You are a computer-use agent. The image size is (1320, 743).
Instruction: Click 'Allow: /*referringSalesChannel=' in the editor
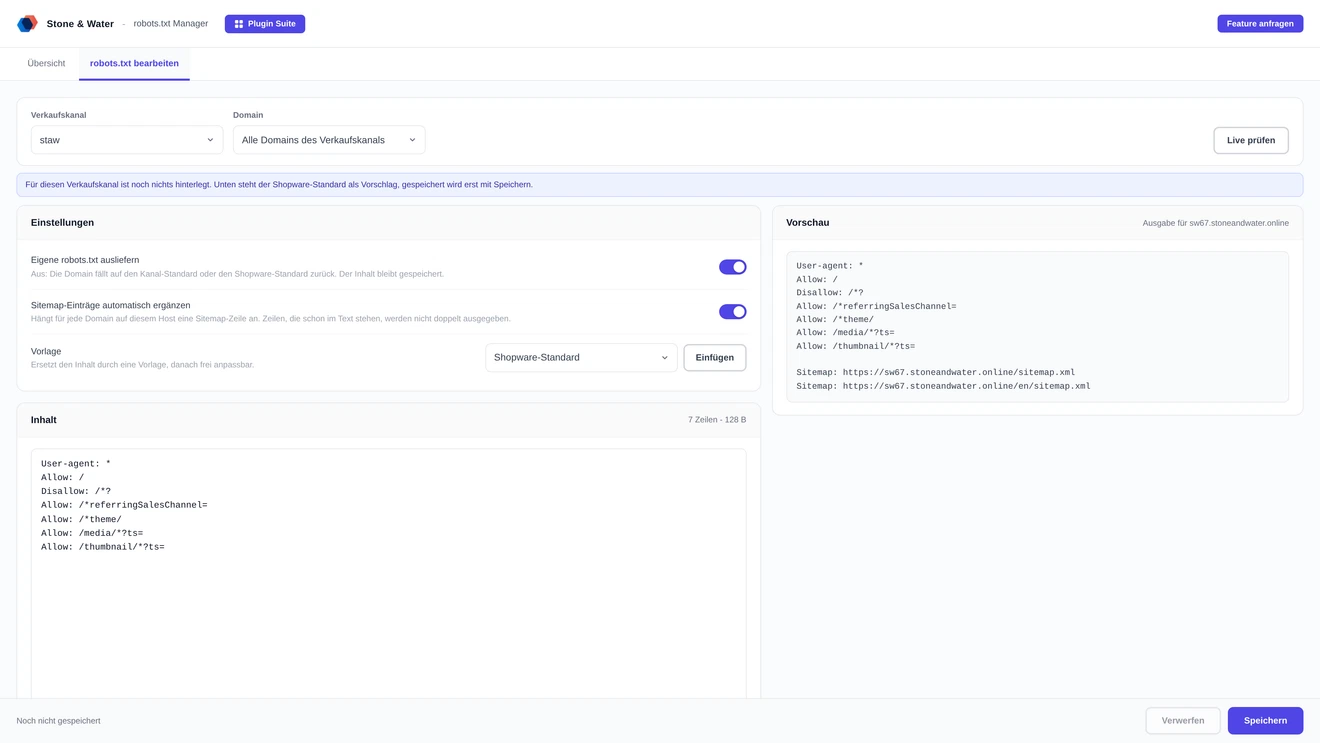pyautogui.click(x=124, y=505)
